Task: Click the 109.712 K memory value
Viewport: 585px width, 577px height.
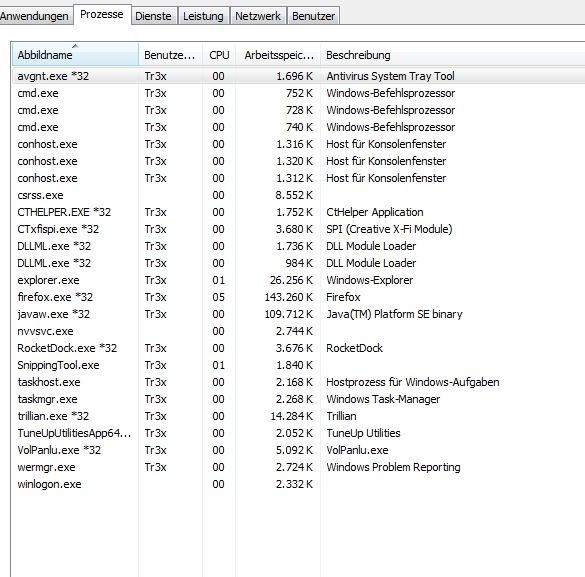Action: coord(288,314)
